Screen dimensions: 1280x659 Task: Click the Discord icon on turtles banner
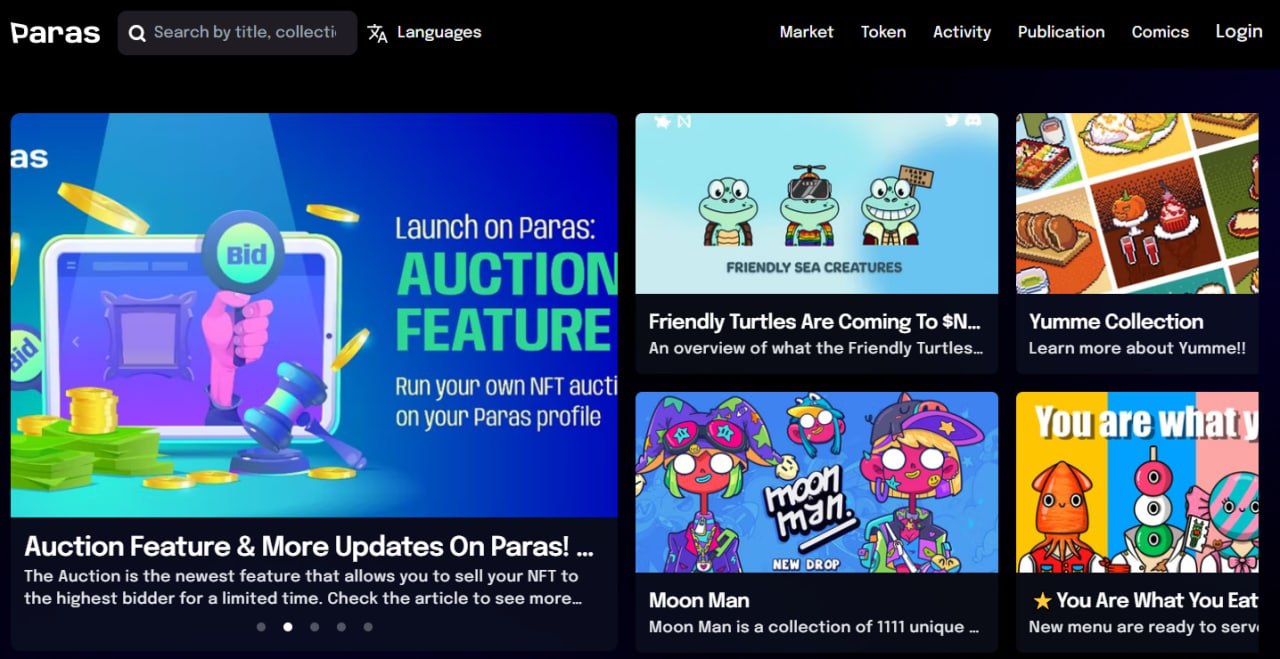tap(974, 121)
